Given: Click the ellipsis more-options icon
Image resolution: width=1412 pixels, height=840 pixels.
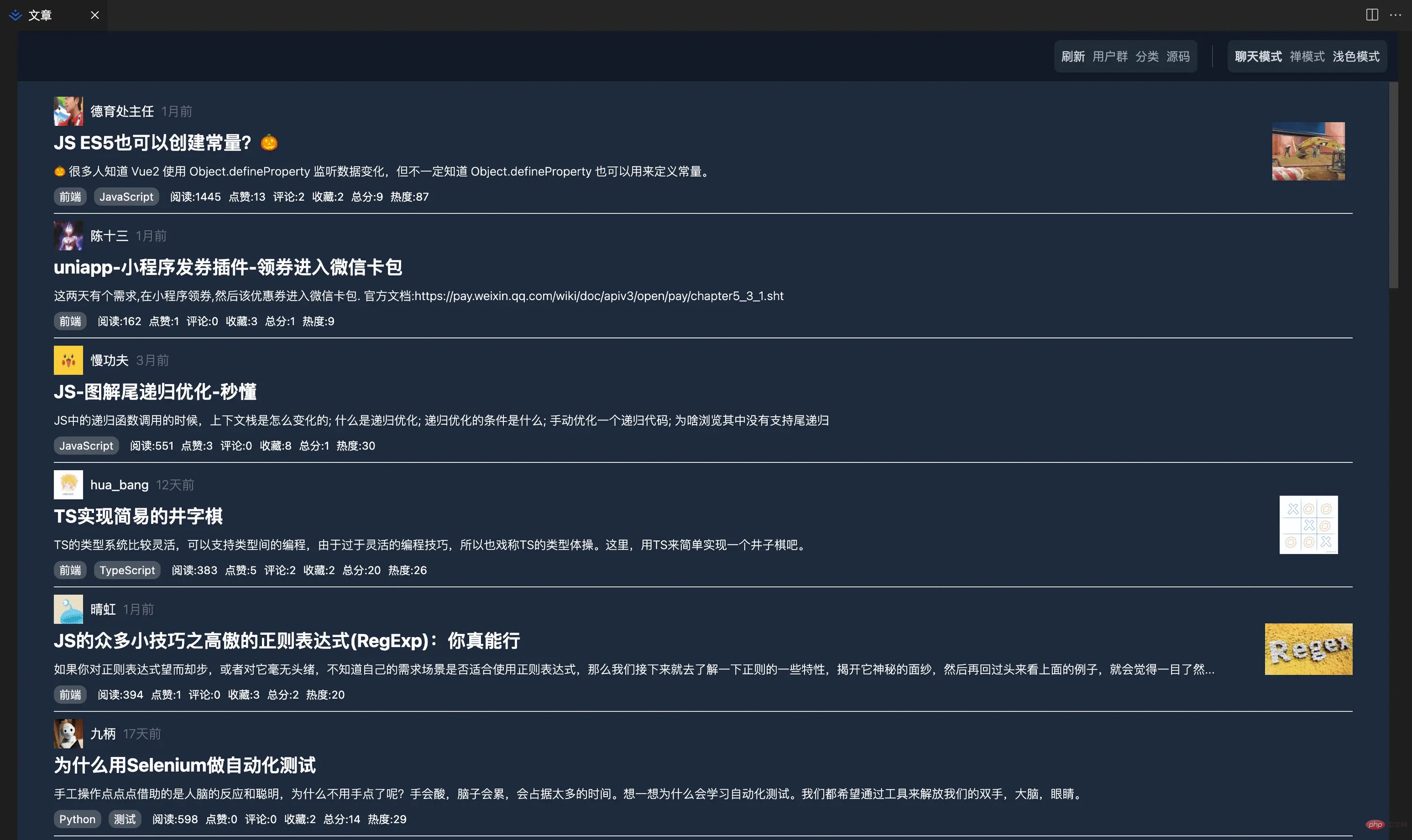Looking at the screenshot, I should coord(1397,15).
